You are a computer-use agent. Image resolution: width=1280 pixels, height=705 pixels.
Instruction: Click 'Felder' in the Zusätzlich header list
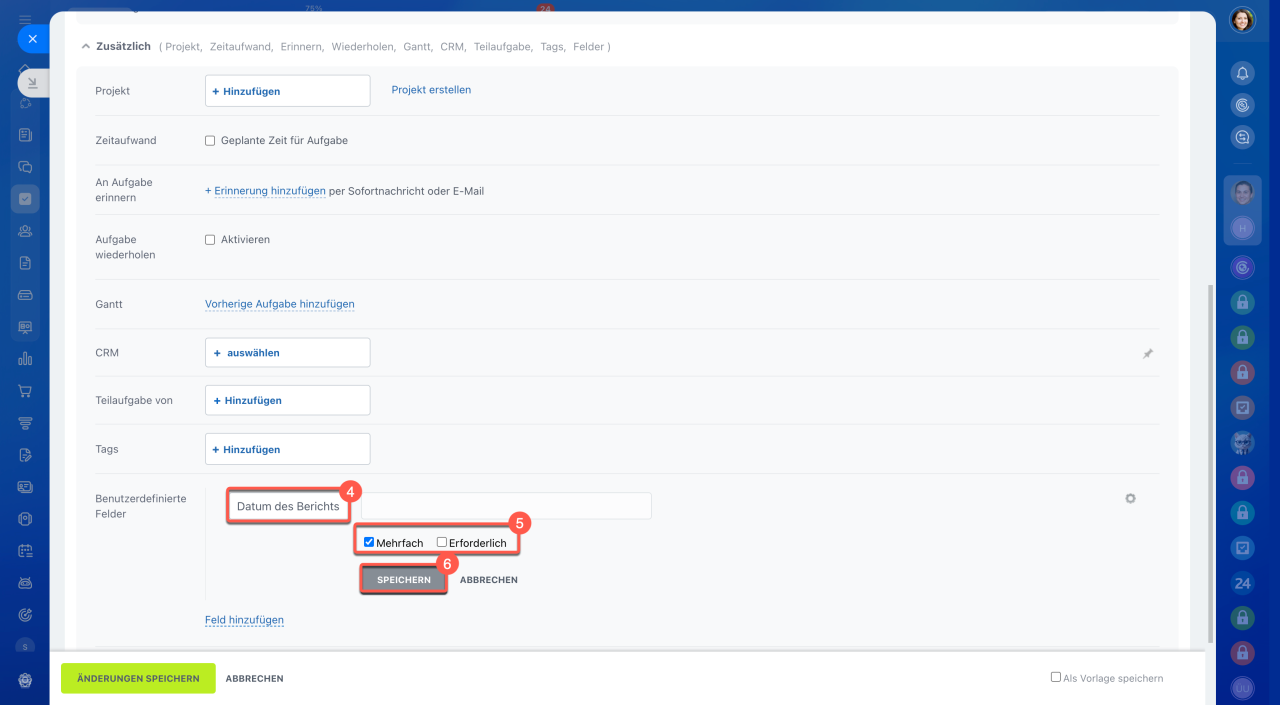(x=588, y=47)
